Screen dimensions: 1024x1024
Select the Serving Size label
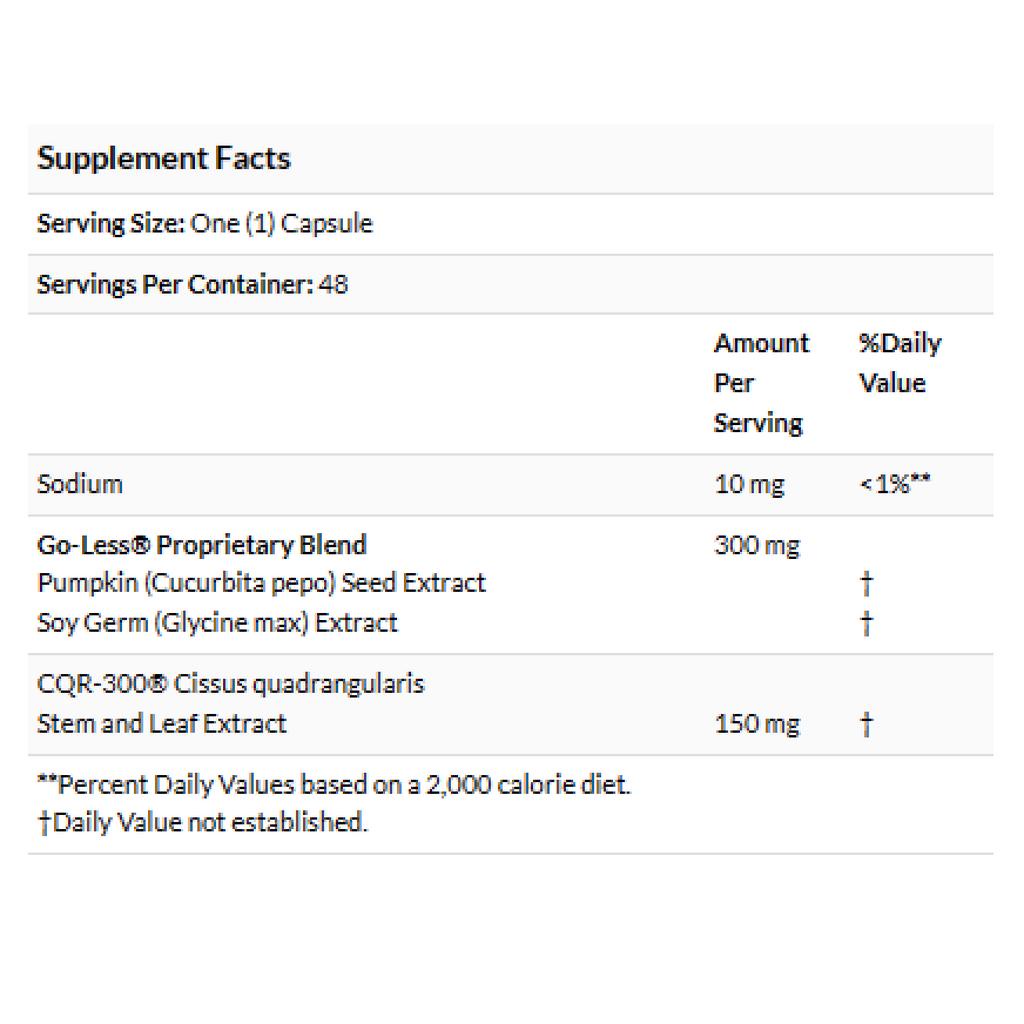111,223
